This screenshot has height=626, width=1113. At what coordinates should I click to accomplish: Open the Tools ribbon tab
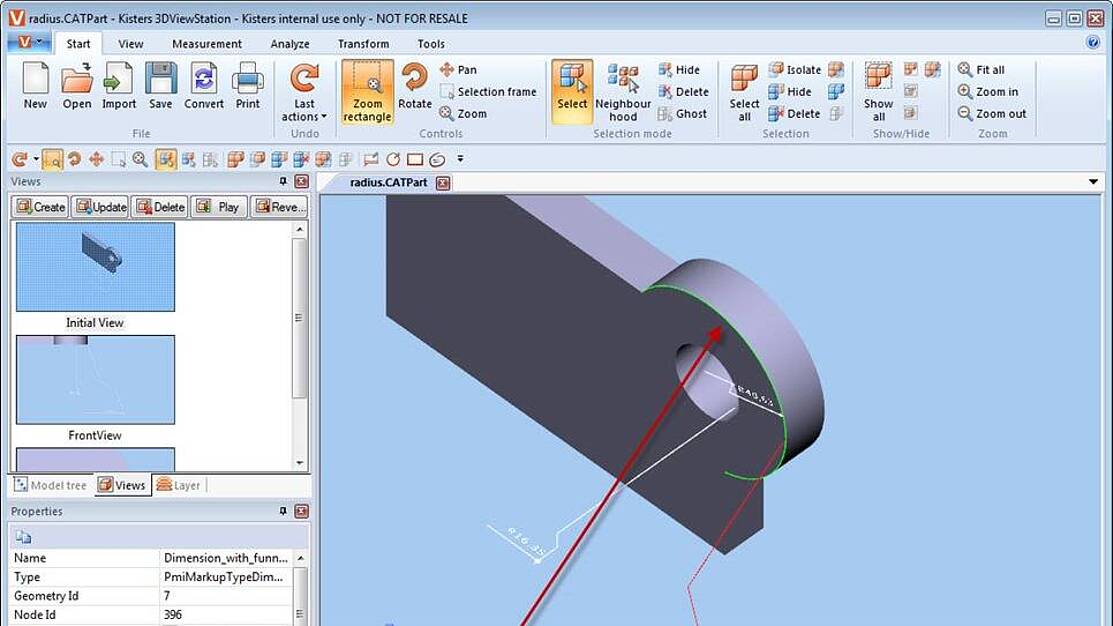point(431,43)
